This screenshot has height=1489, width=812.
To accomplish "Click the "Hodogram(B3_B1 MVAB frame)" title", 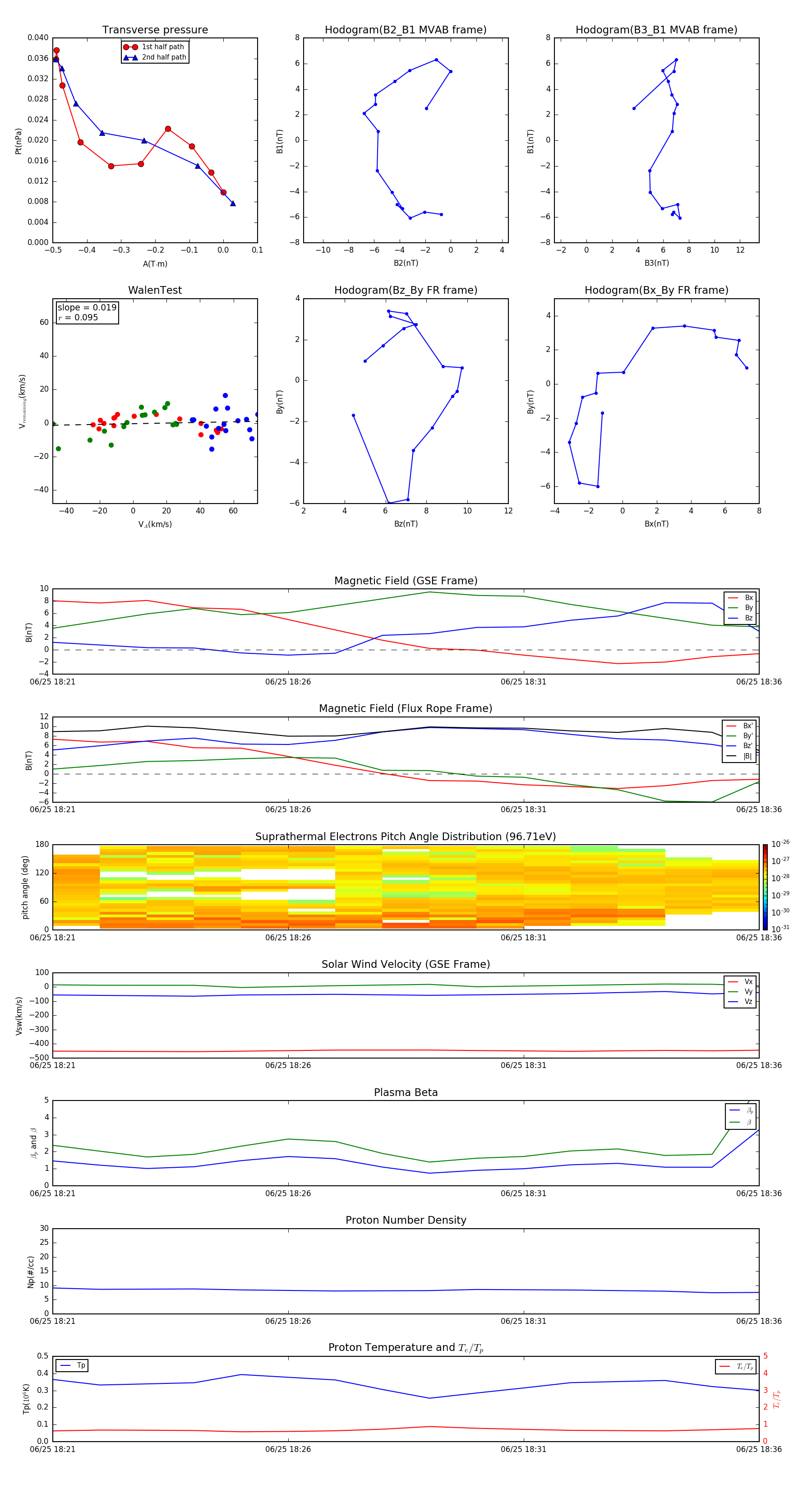I will click(656, 30).
